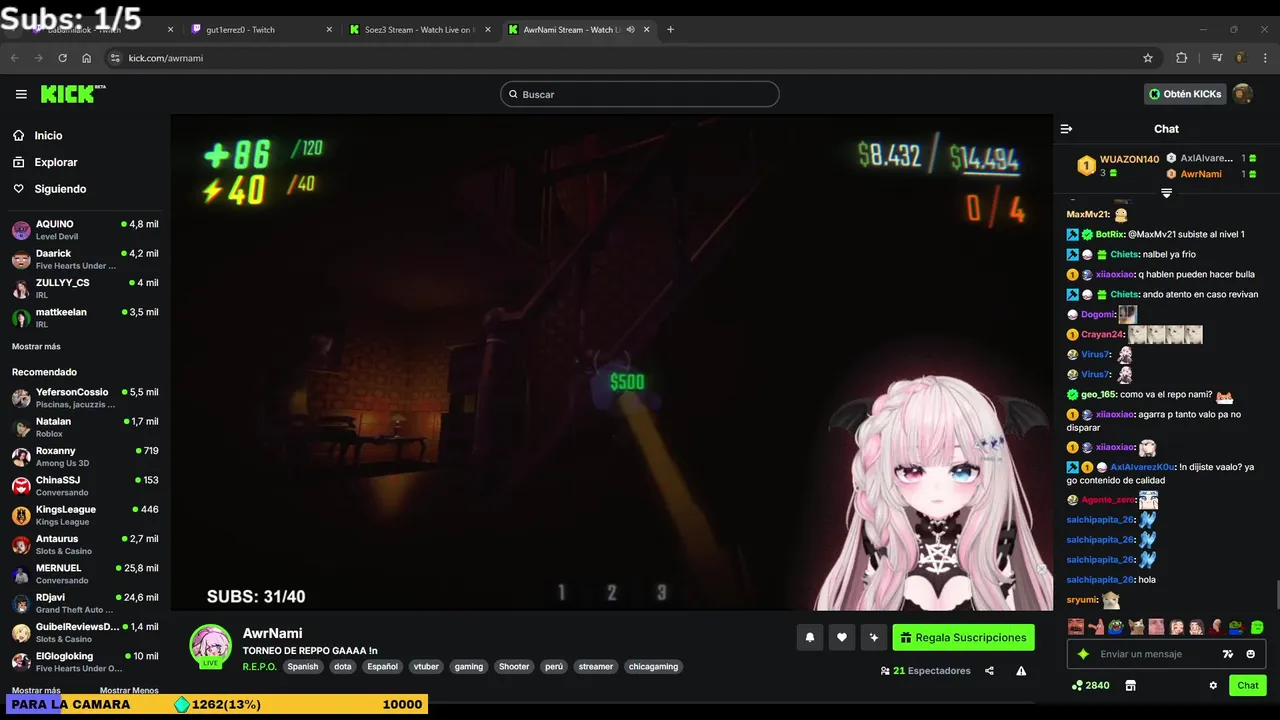Open KingsLeague recommended channel
This screenshot has height=720, width=1280.
pos(85,515)
